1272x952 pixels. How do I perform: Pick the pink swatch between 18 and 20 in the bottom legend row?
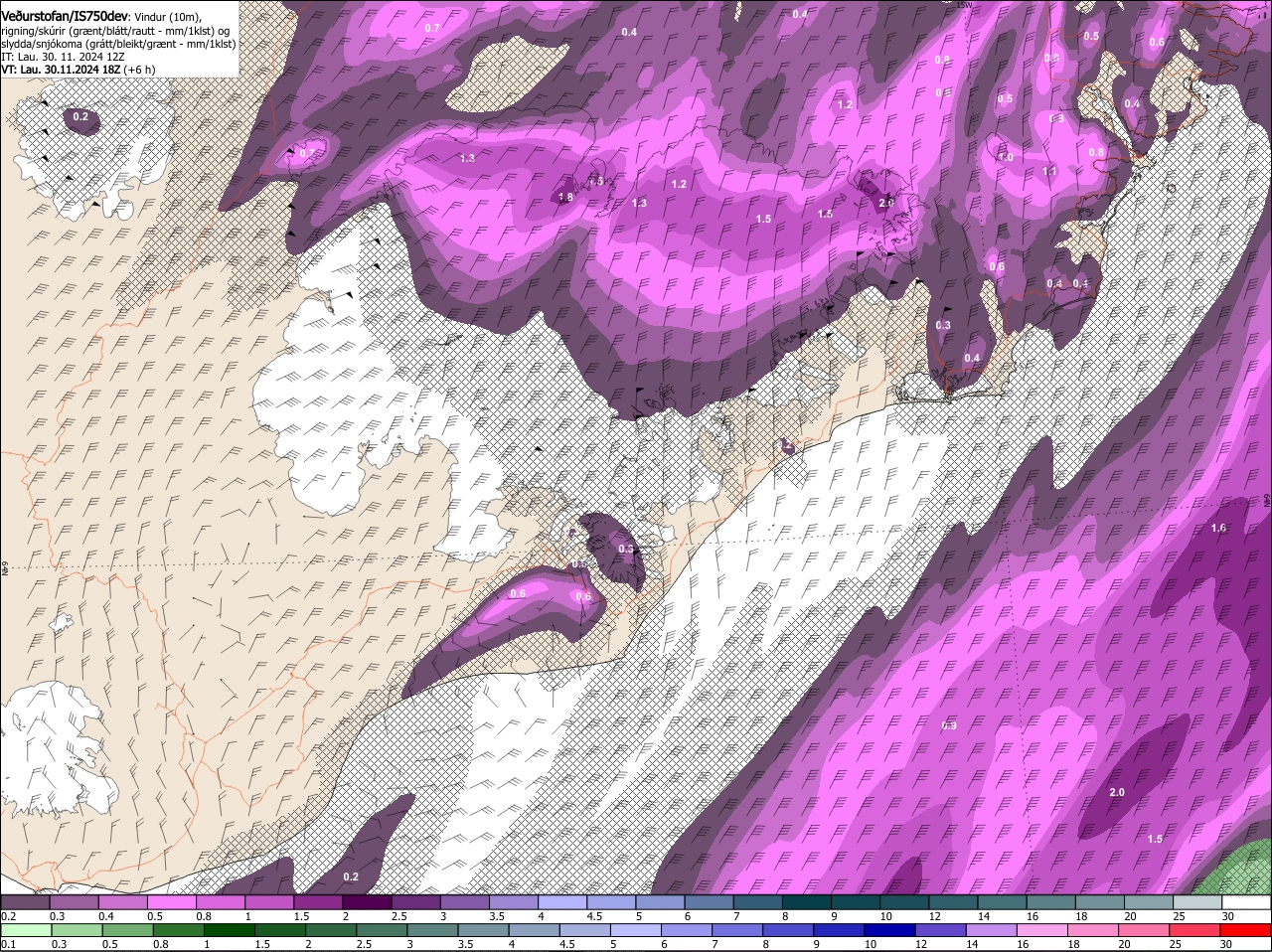click(x=1093, y=931)
